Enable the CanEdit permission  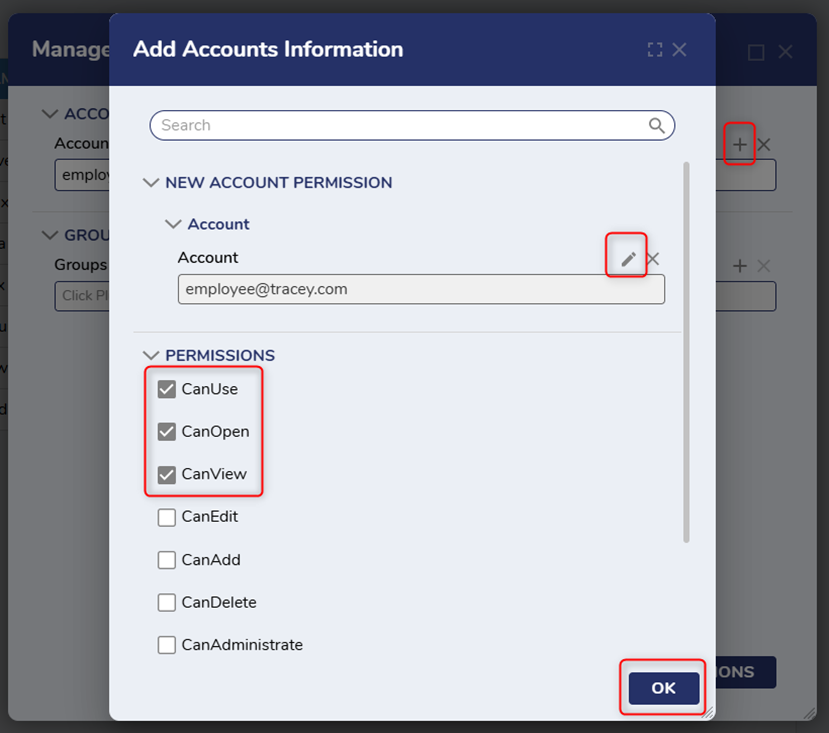point(167,517)
